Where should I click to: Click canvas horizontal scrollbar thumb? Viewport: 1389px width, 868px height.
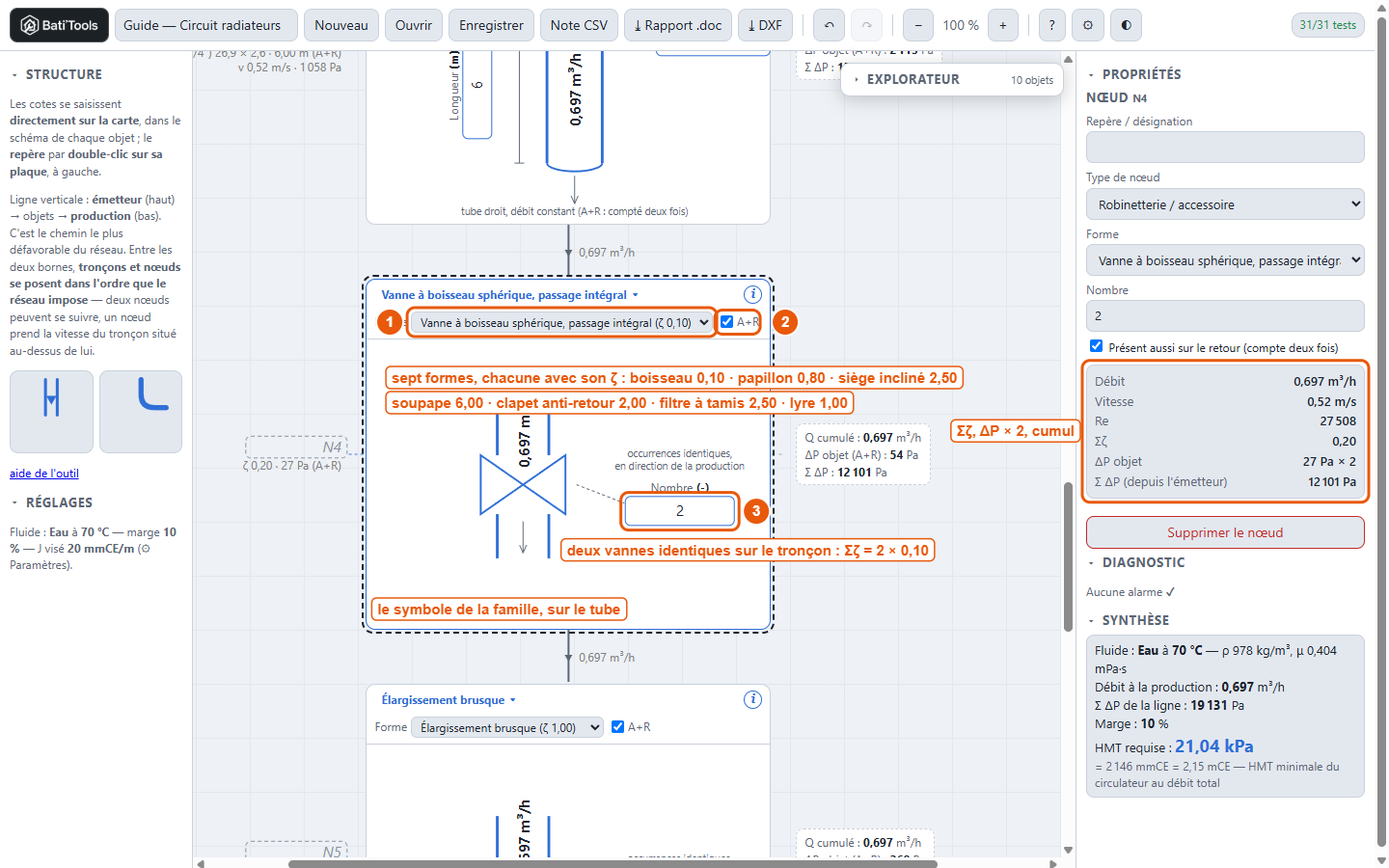click(x=613, y=863)
